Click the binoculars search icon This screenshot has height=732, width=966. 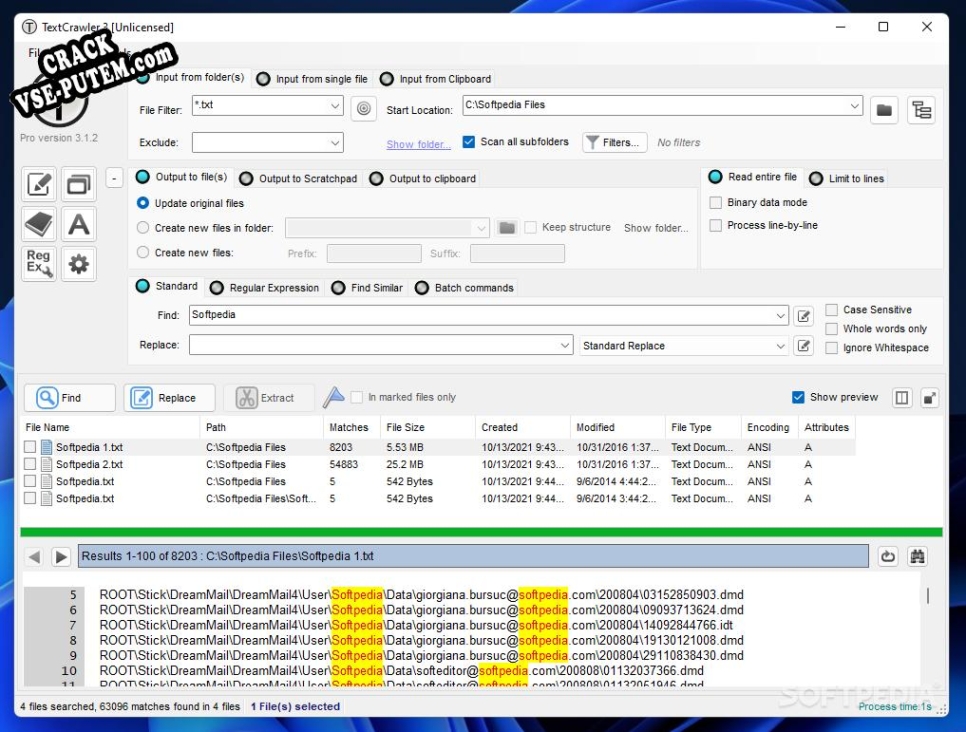point(917,556)
